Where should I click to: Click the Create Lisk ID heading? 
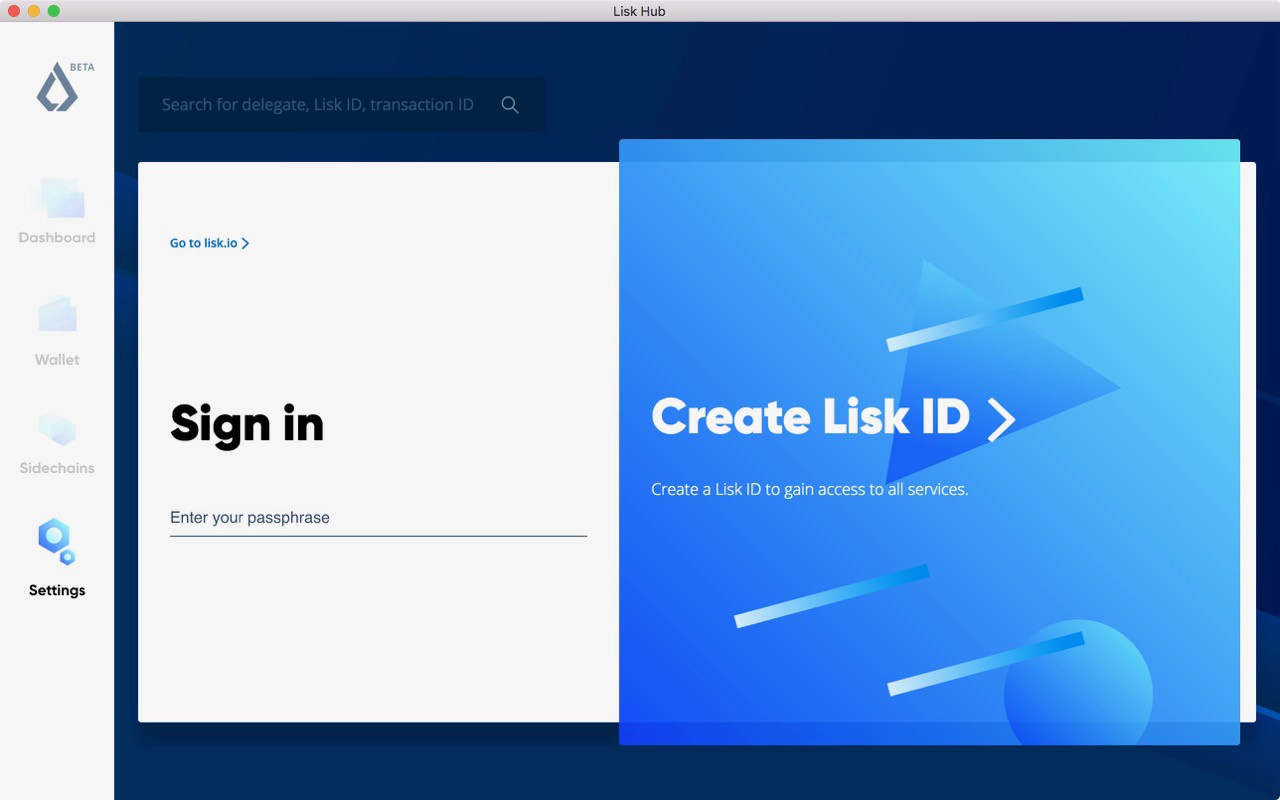coord(810,417)
